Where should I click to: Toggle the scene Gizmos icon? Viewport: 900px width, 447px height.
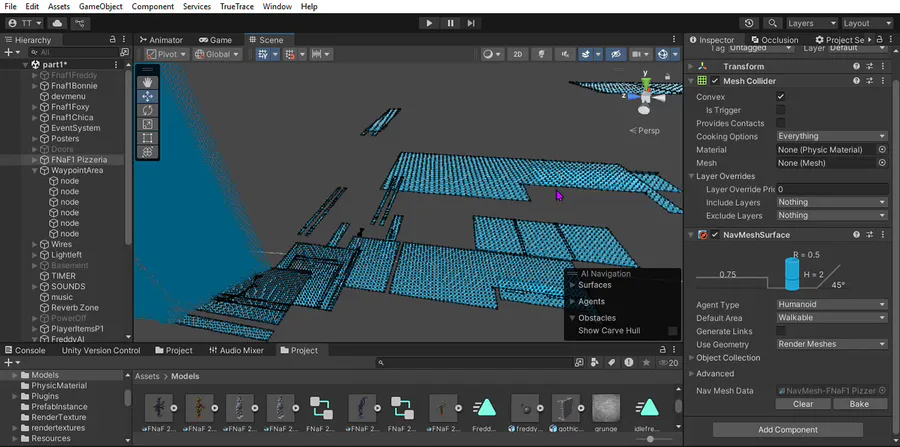pos(663,54)
